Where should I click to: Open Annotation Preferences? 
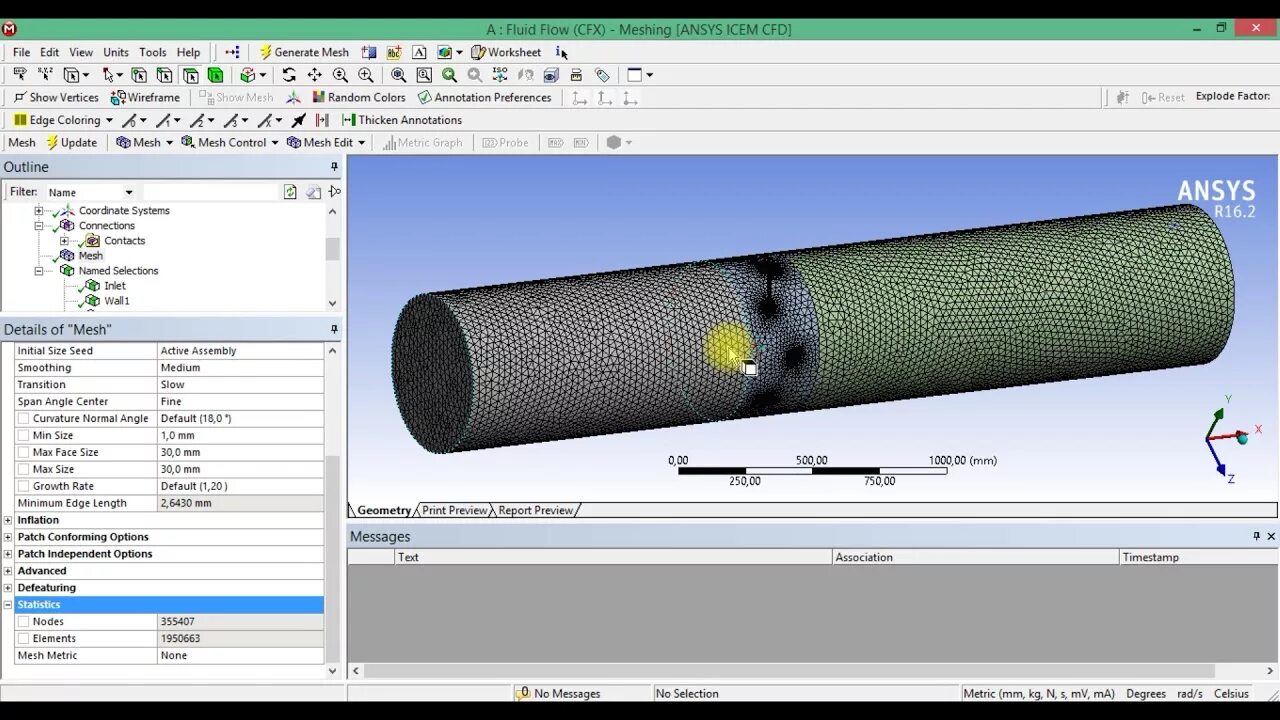click(x=485, y=97)
